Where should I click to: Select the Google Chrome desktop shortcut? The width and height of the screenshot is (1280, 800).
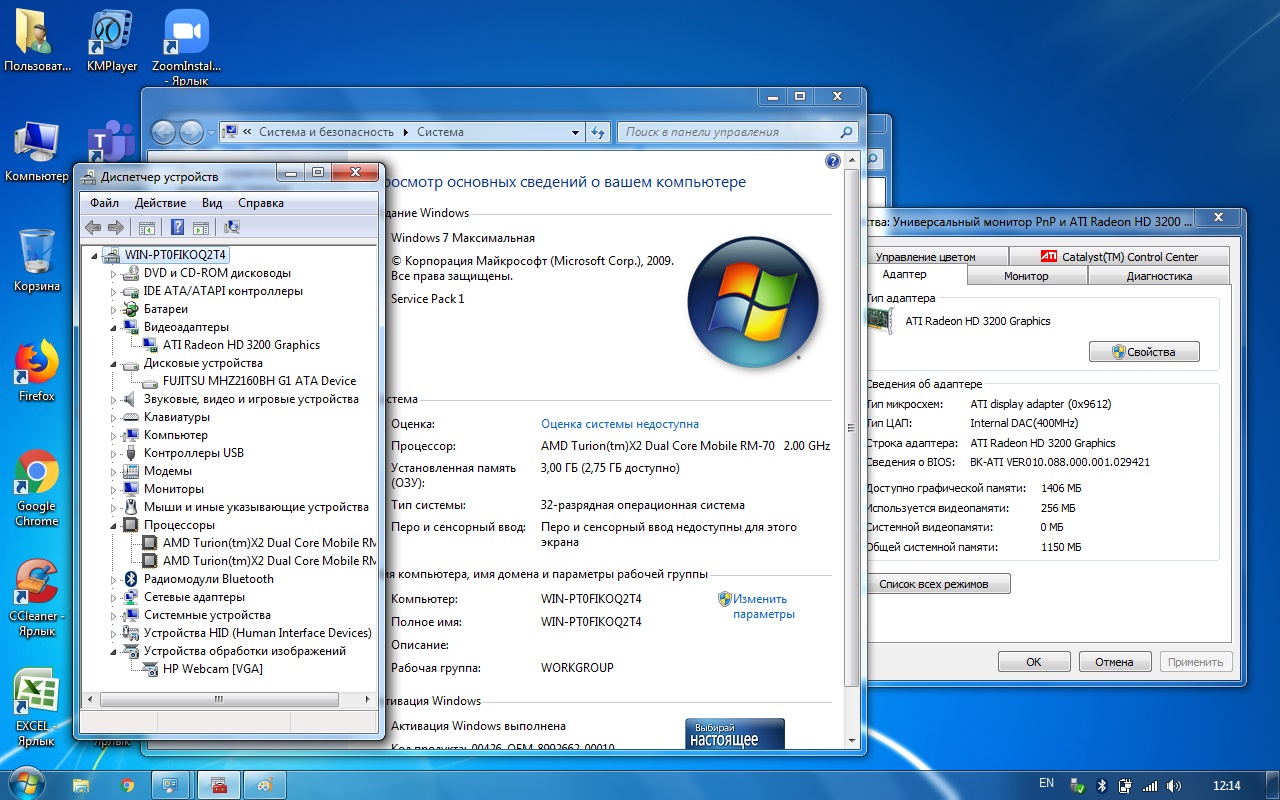click(x=37, y=488)
